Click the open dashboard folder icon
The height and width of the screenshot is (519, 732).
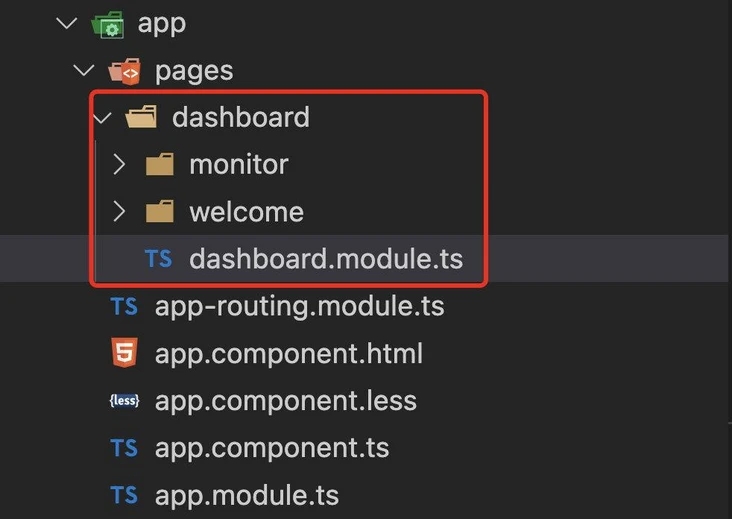click(142, 118)
